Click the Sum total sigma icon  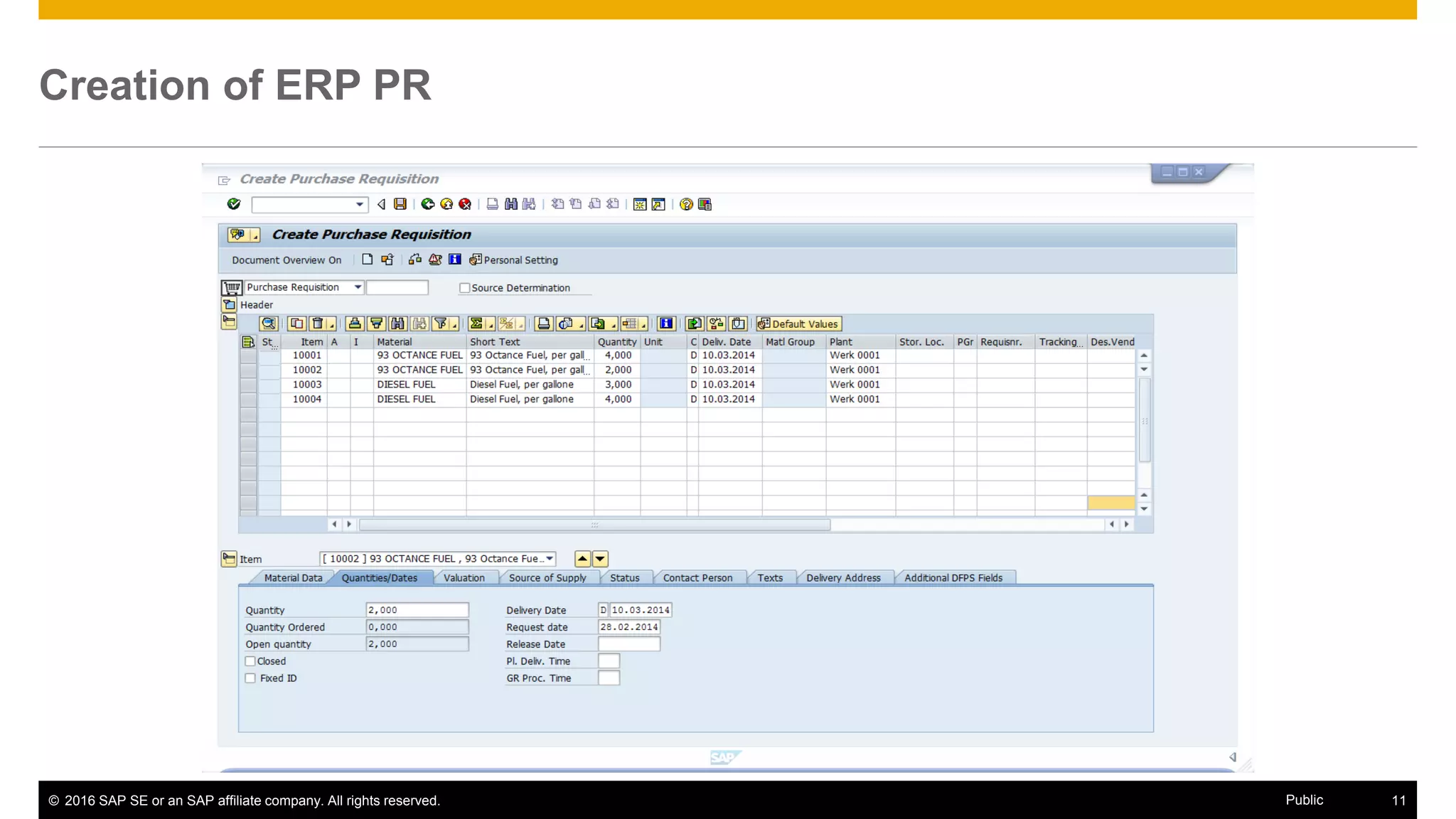[x=476, y=323]
